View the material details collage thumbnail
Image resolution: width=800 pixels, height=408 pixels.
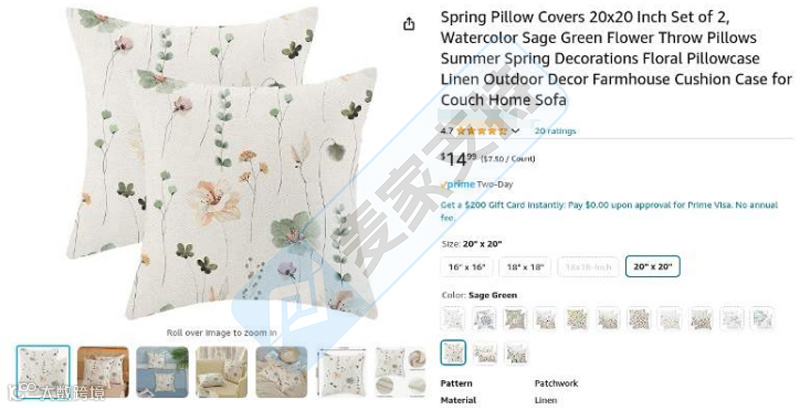401,372
